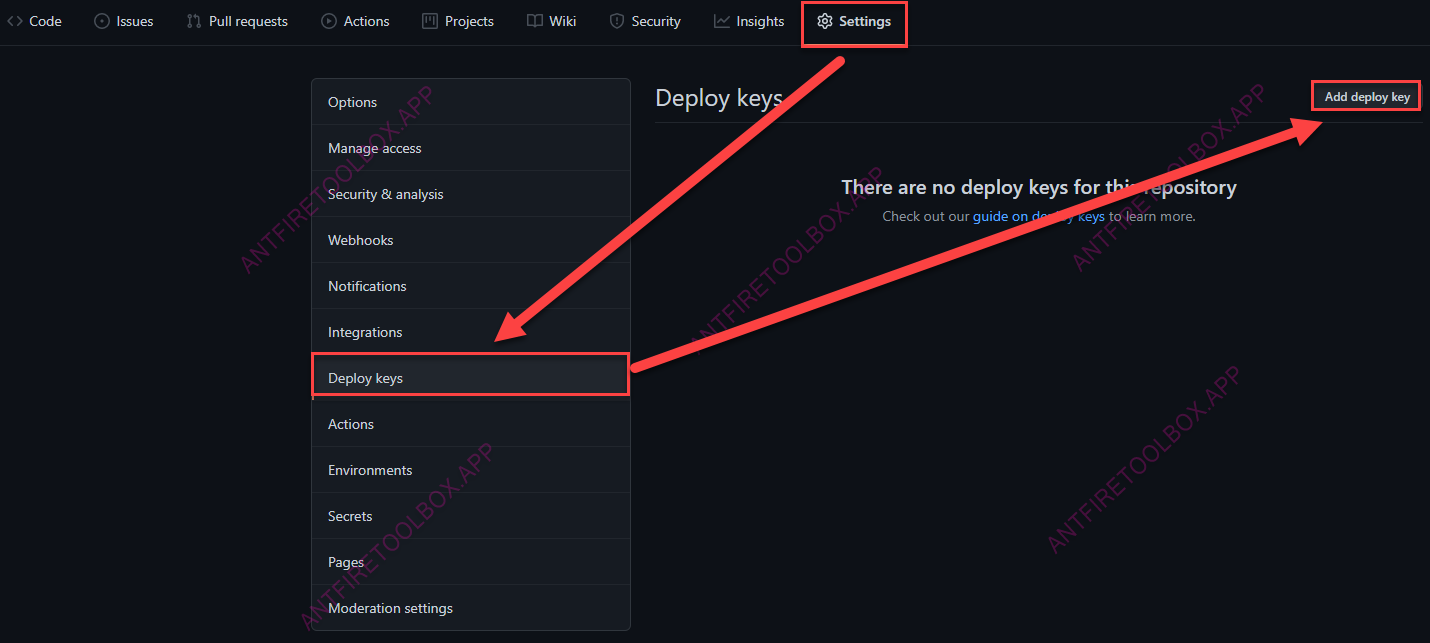Image resolution: width=1430 pixels, height=643 pixels.
Task: Open the Wiki tab
Action: point(552,21)
